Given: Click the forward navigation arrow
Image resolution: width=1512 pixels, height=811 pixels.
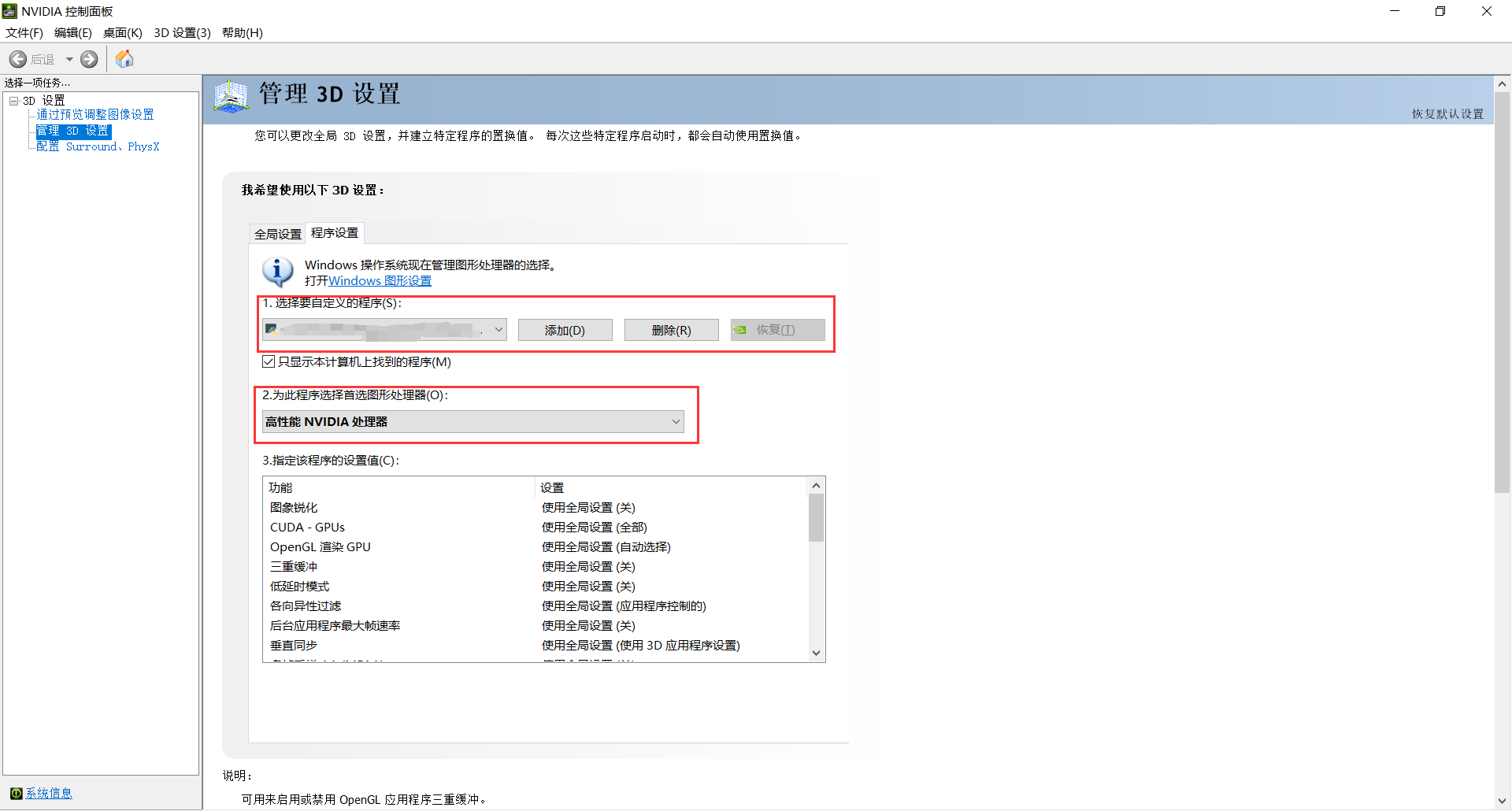Looking at the screenshot, I should (89, 58).
